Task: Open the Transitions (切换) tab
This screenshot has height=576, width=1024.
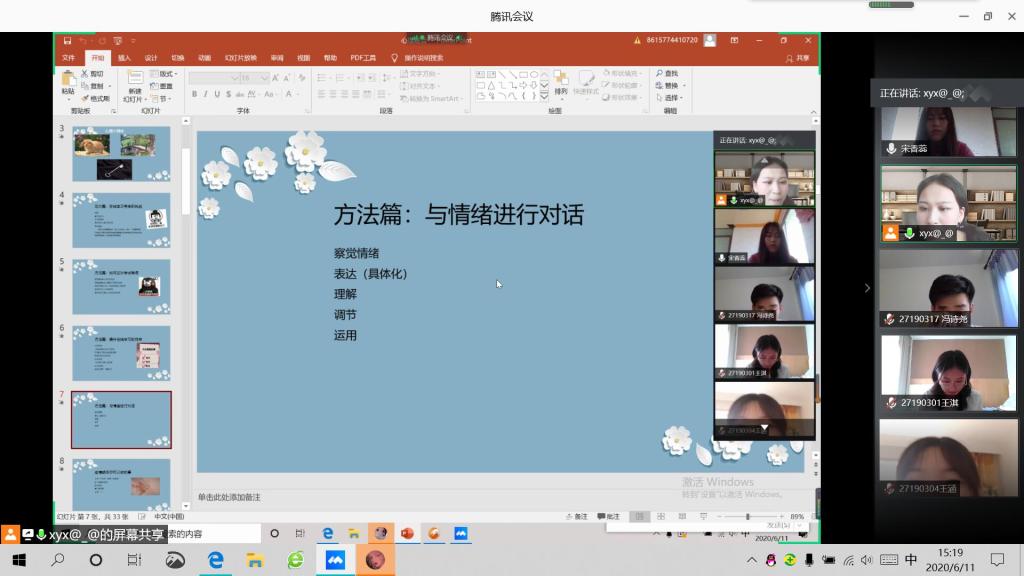Action: [178, 58]
